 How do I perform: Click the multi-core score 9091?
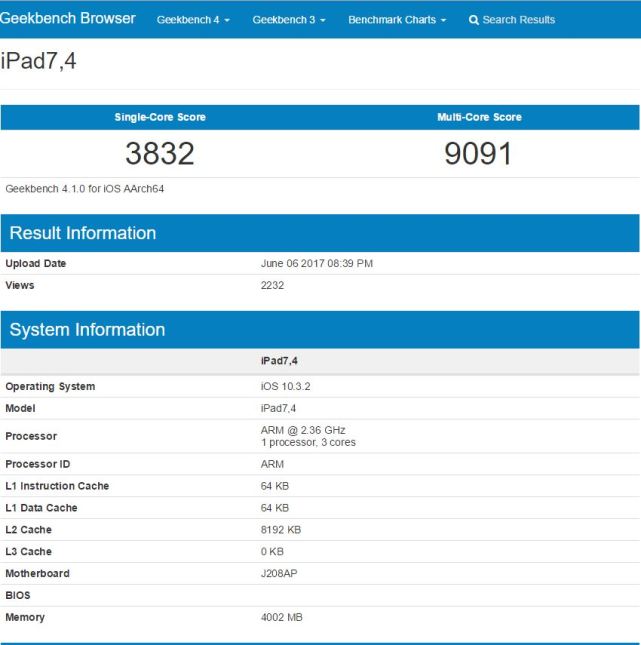[x=478, y=153]
